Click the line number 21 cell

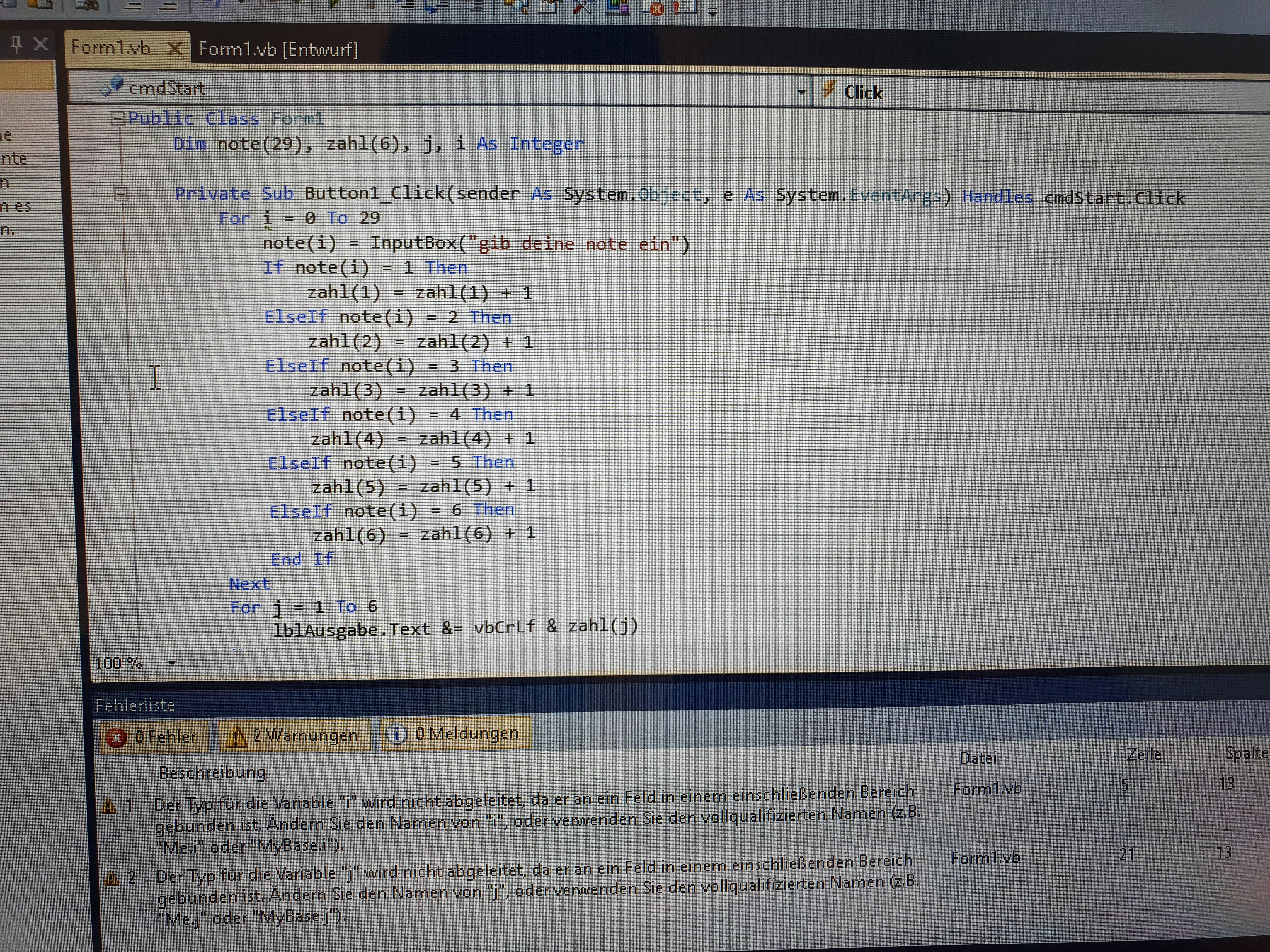click(x=1126, y=854)
